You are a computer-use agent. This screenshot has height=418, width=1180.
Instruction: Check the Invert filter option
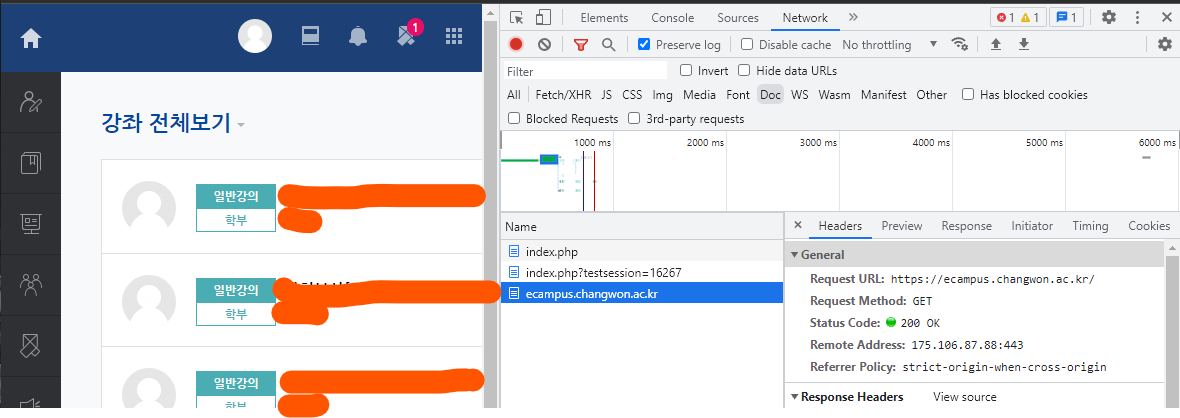[686, 70]
